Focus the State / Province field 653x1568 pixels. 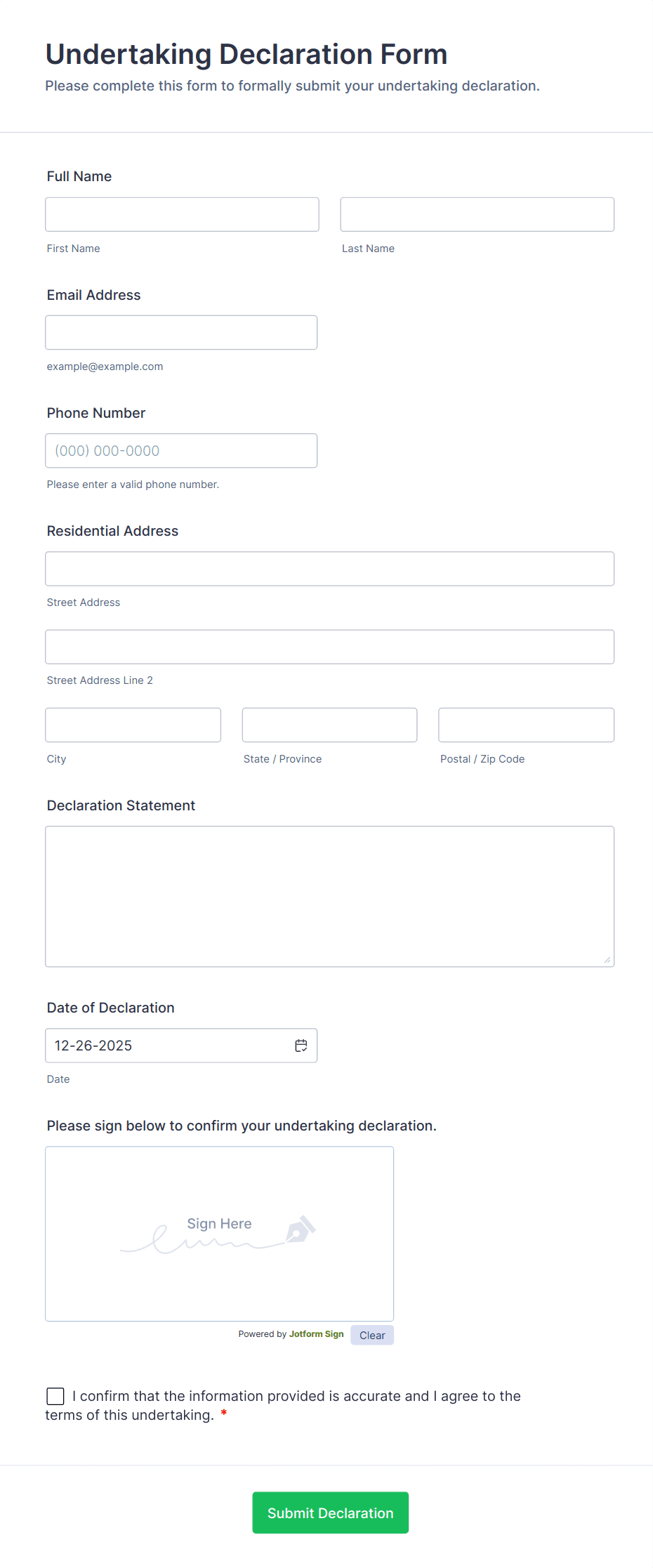point(329,725)
